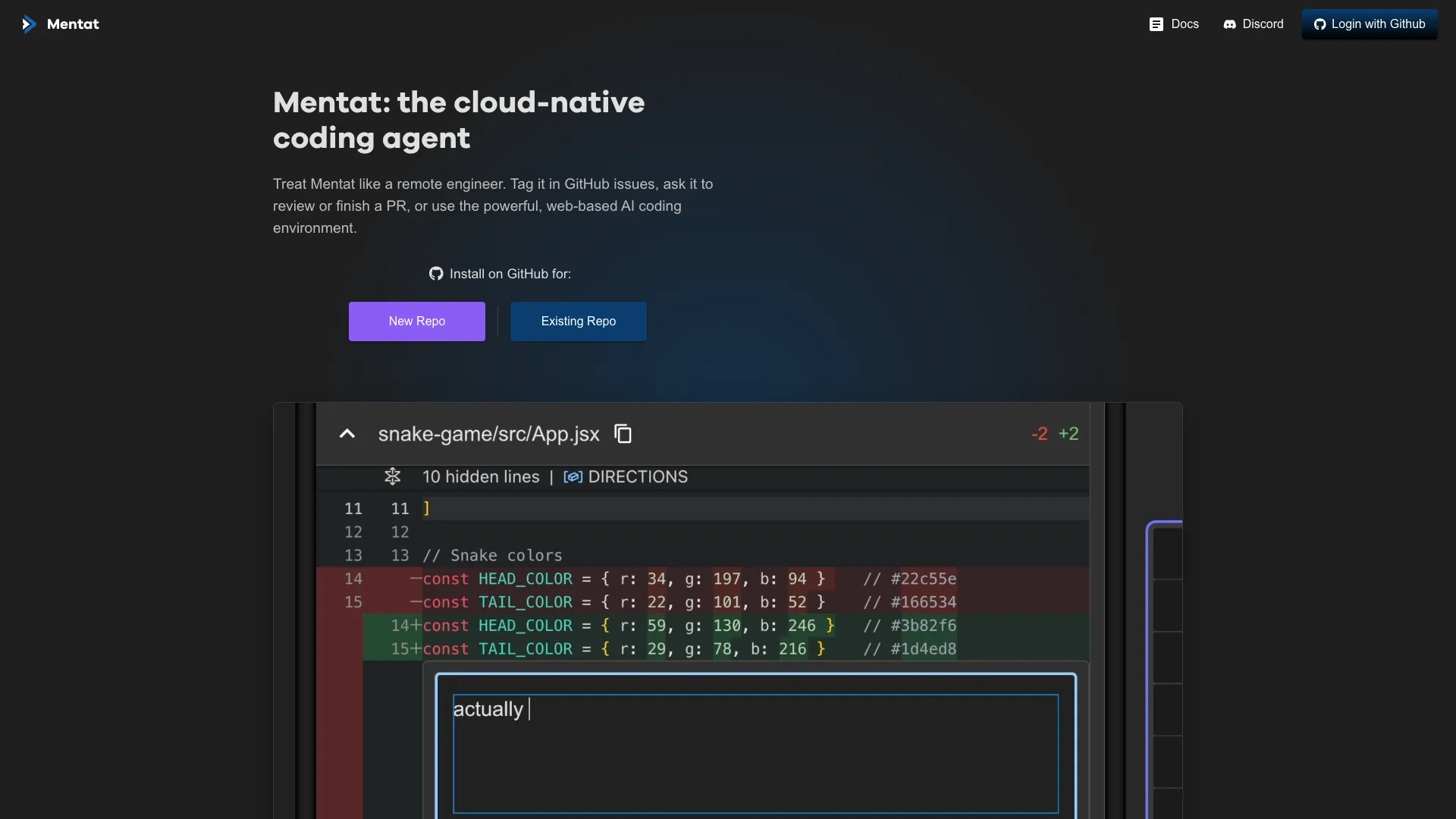Click the snake-game/src/App.jsx file name
The height and width of the screenshot is (819, 1456).
tap(488, 434)
